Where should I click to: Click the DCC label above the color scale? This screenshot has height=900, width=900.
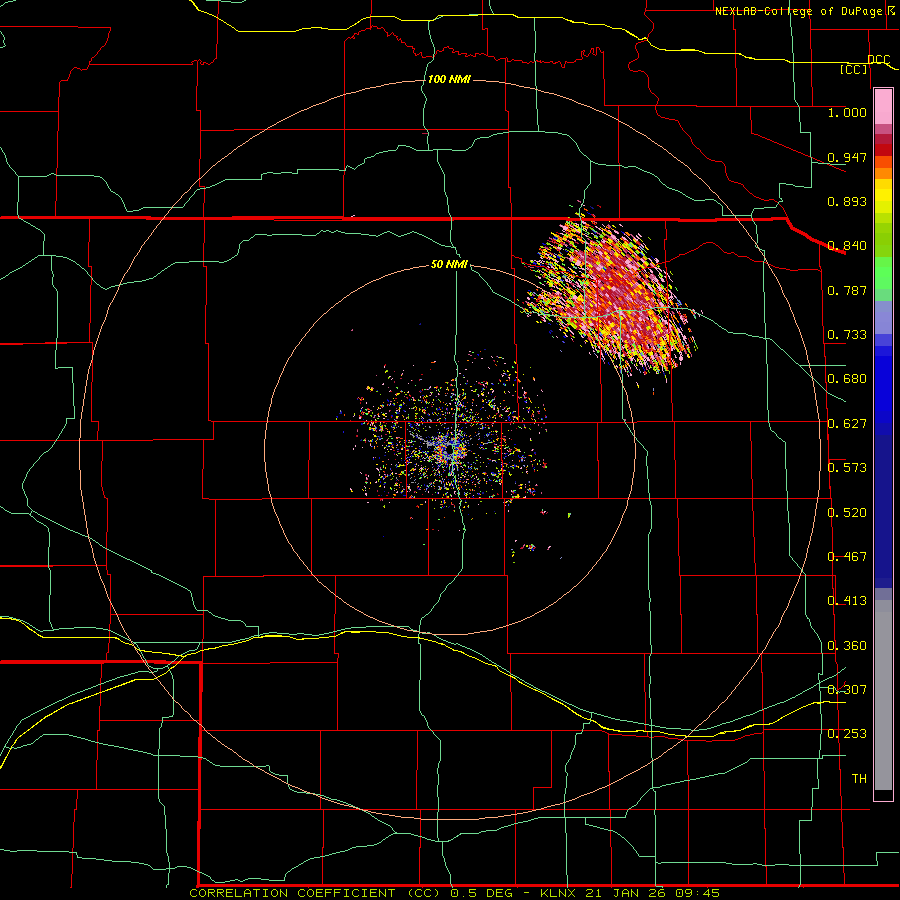878,60
